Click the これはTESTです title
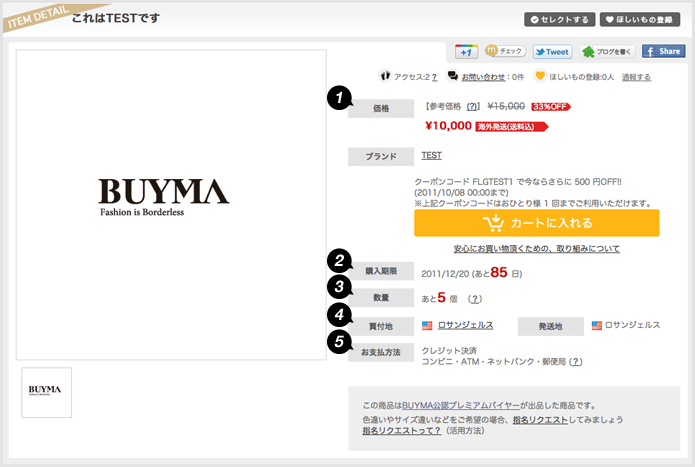 115,18
